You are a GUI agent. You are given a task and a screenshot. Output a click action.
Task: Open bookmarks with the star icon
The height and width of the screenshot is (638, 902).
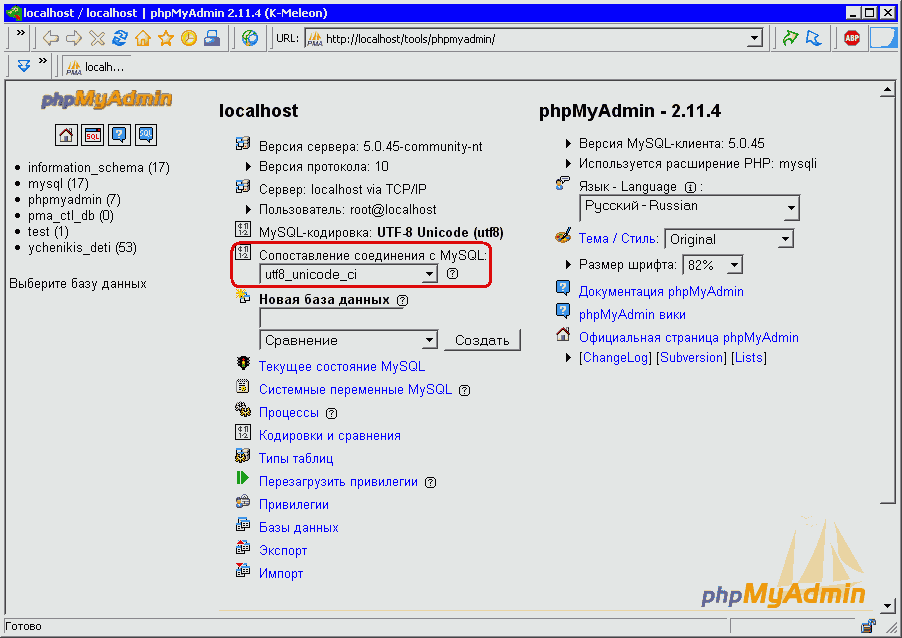coord(166,39)
